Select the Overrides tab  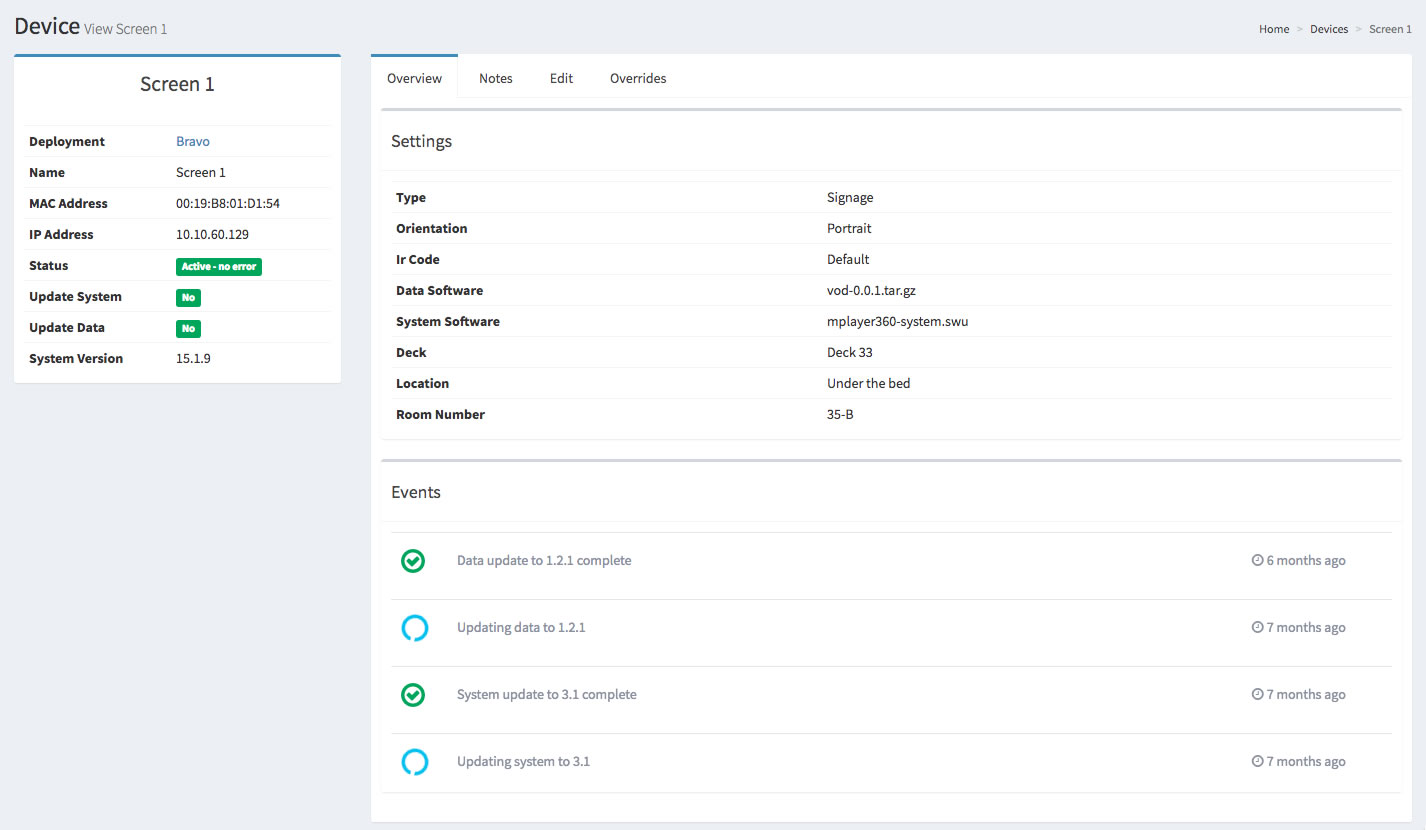click(x=638, y=78)
